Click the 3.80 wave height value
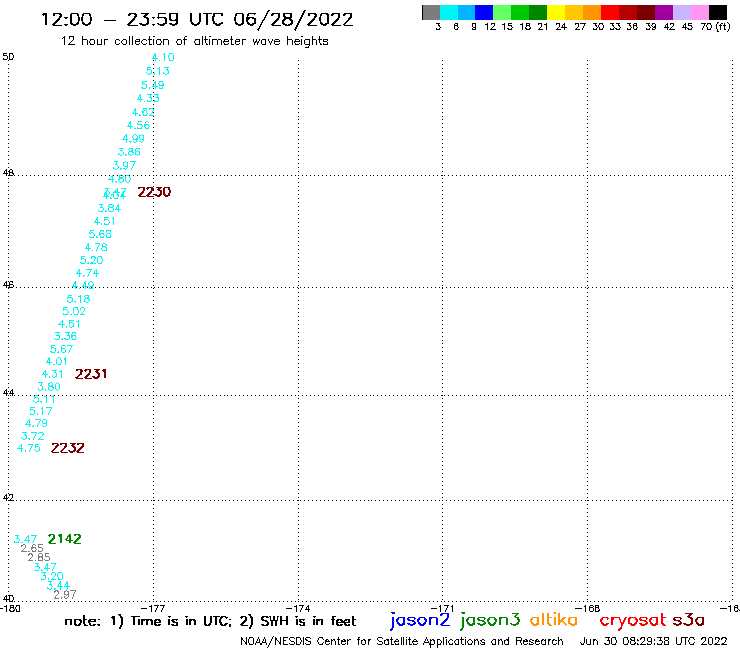This screenshot has width=740, height=650. click(49, 387)
